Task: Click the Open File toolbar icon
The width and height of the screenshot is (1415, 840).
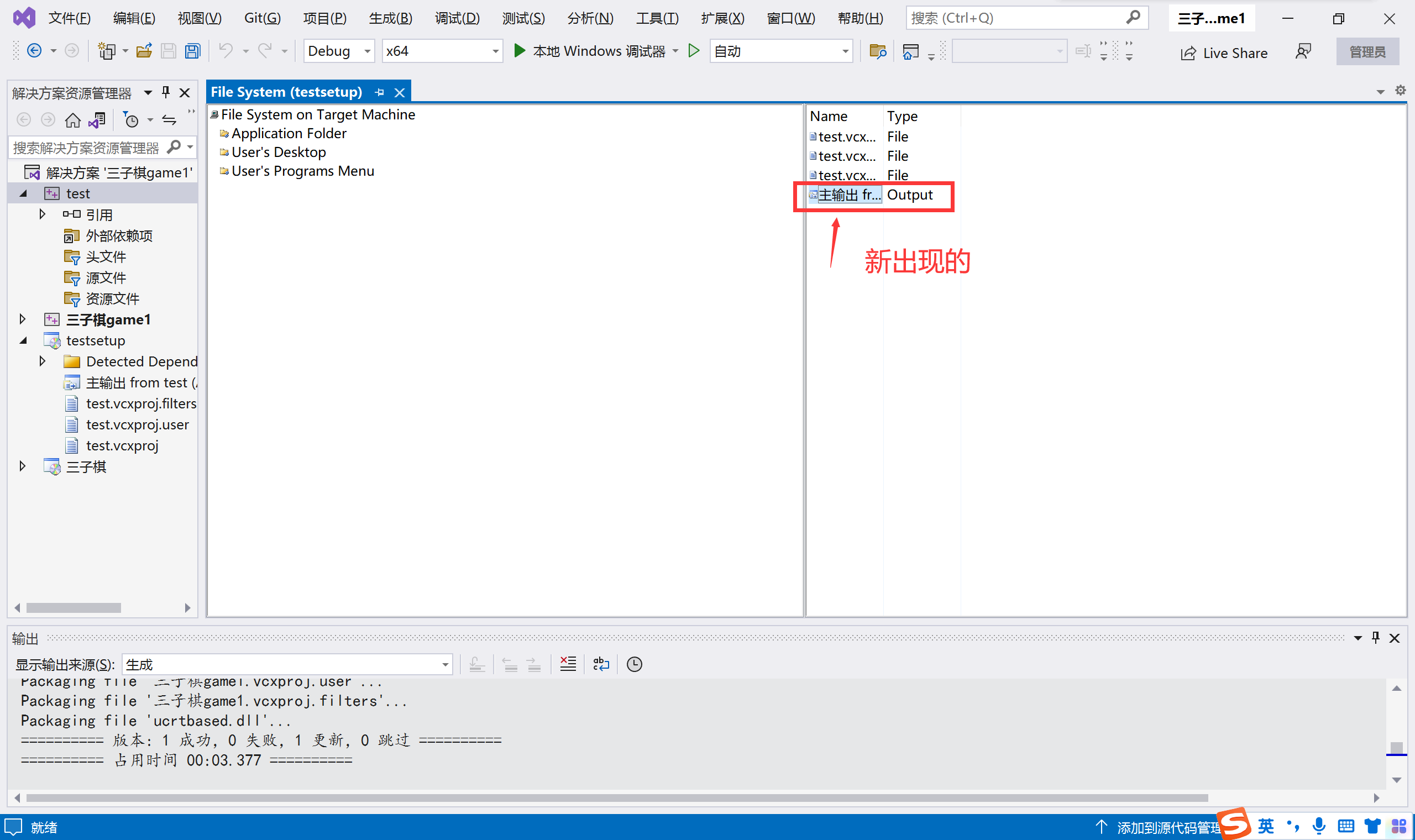Action: tap(144, 51)
